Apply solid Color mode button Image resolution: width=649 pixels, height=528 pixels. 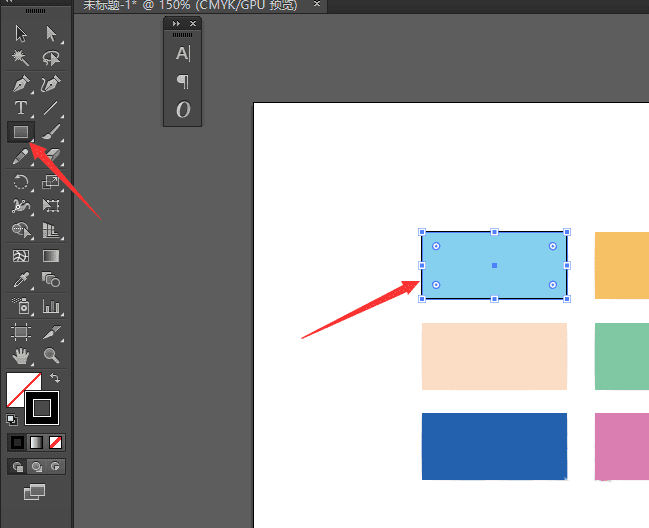click(17, 443)
